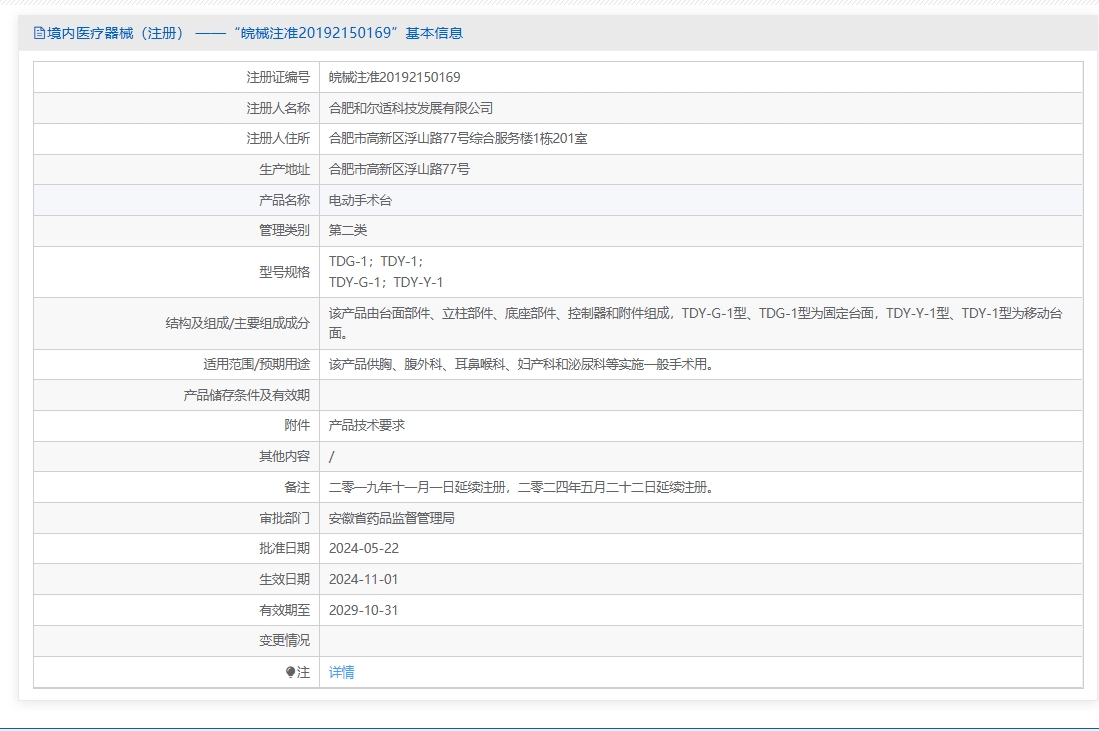The image size is (1099, 731).
Task: Click attachment value 产品技术要求
Action: [x=367, y=425]
